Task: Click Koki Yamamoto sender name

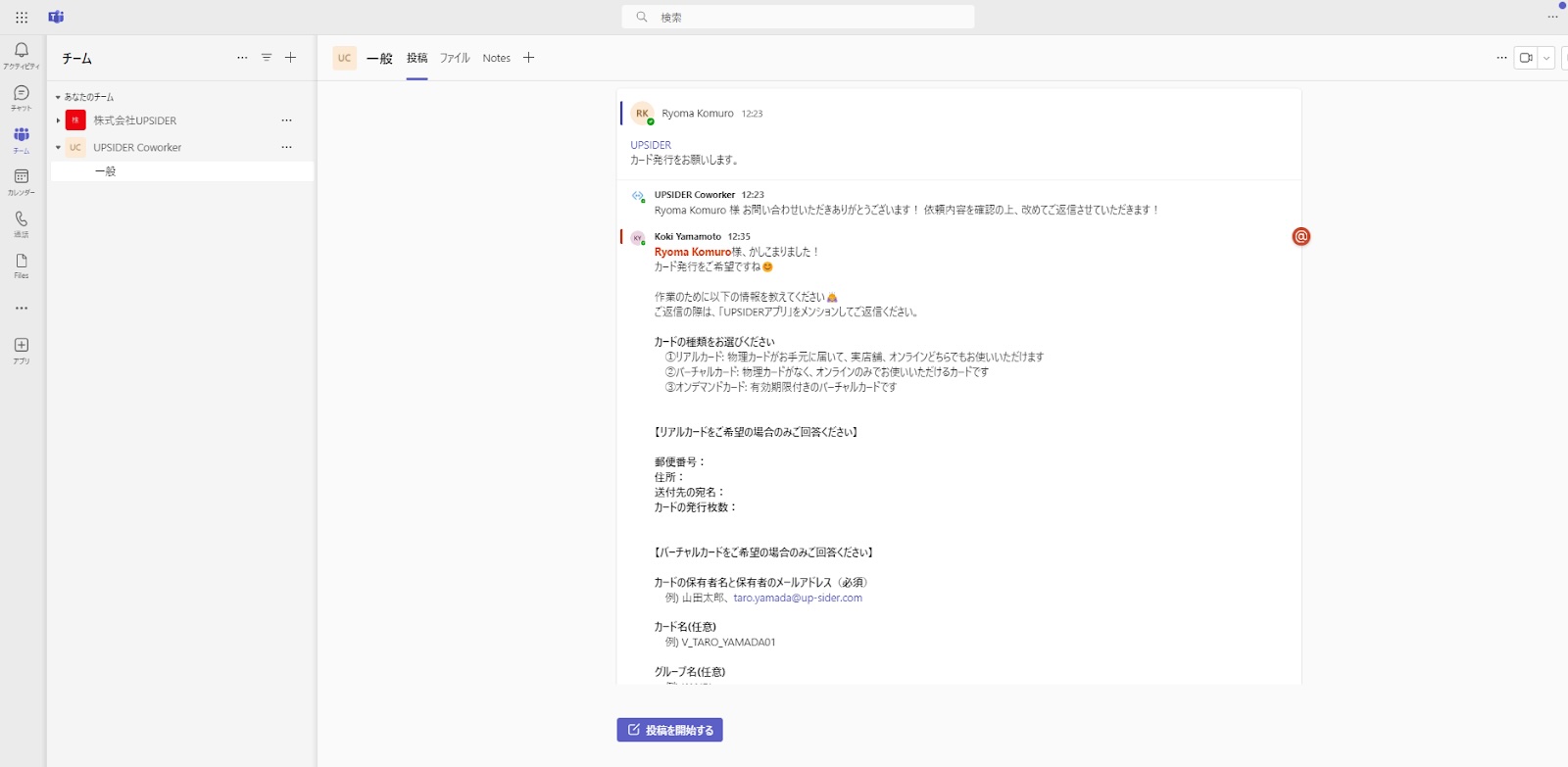Action: [x=688, y=236]
